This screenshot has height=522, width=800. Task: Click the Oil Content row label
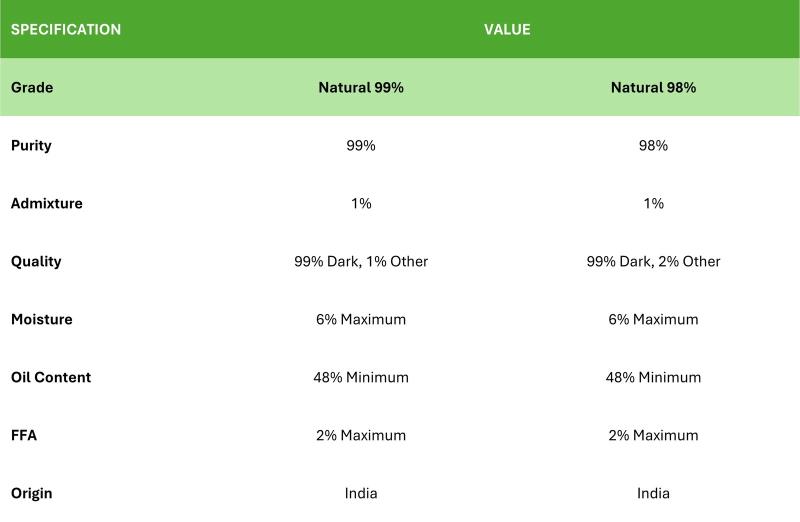click(x=51, y=377)
